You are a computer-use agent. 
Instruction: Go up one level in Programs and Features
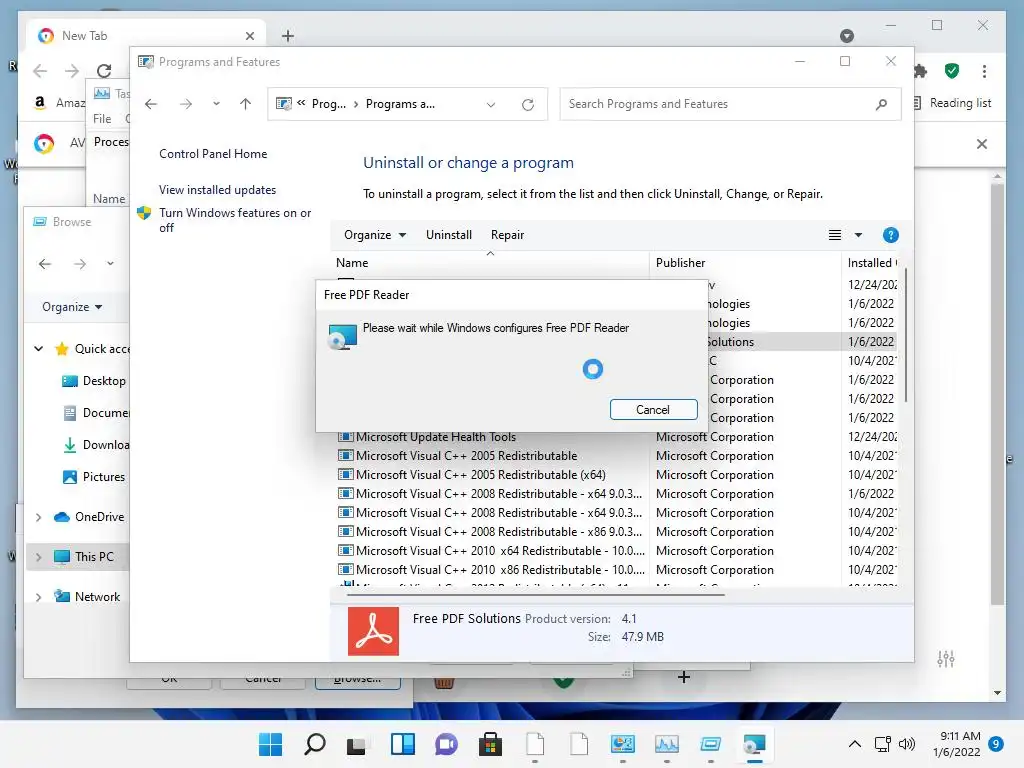(x=246, y=104)
